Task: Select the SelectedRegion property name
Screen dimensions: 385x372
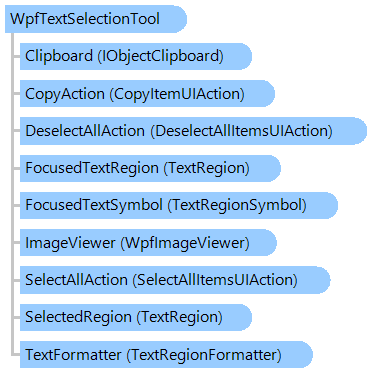Action: point(78,317)
